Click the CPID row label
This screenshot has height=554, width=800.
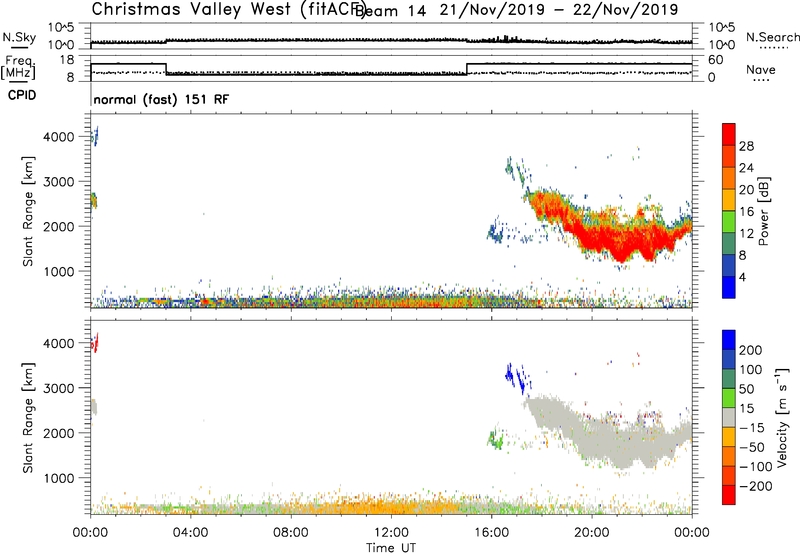pos(22,95)
